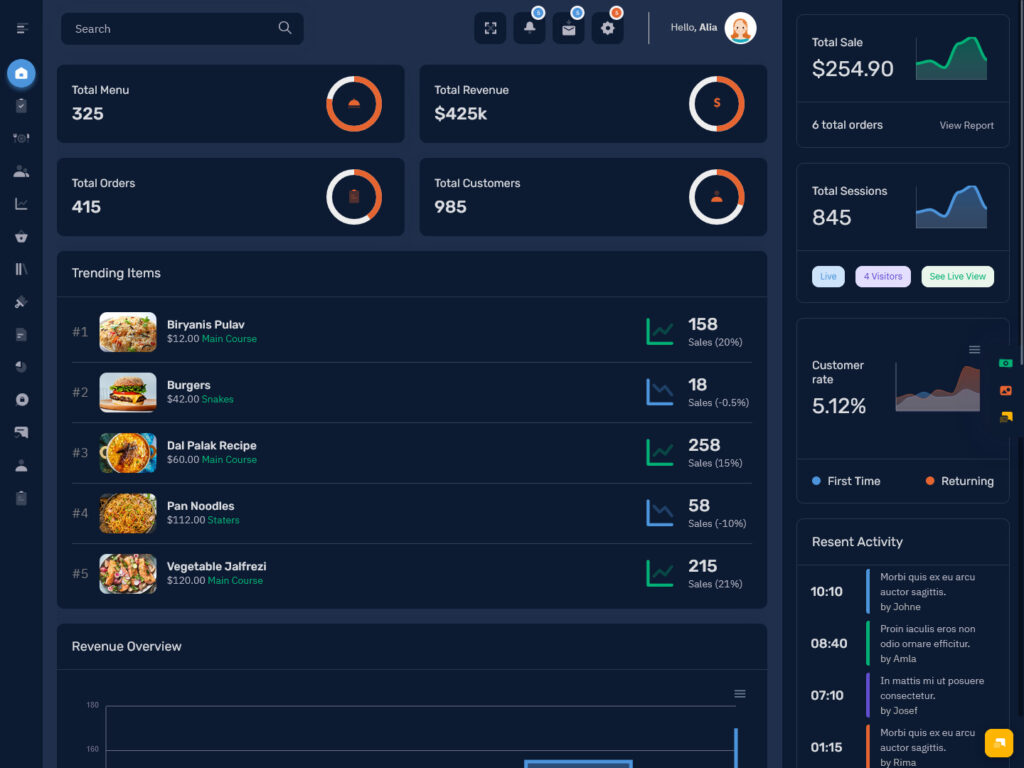Screen dimensions: 1024x768
Task: Click the Total Revenue dollar ring
Action: tap(716, 104)
